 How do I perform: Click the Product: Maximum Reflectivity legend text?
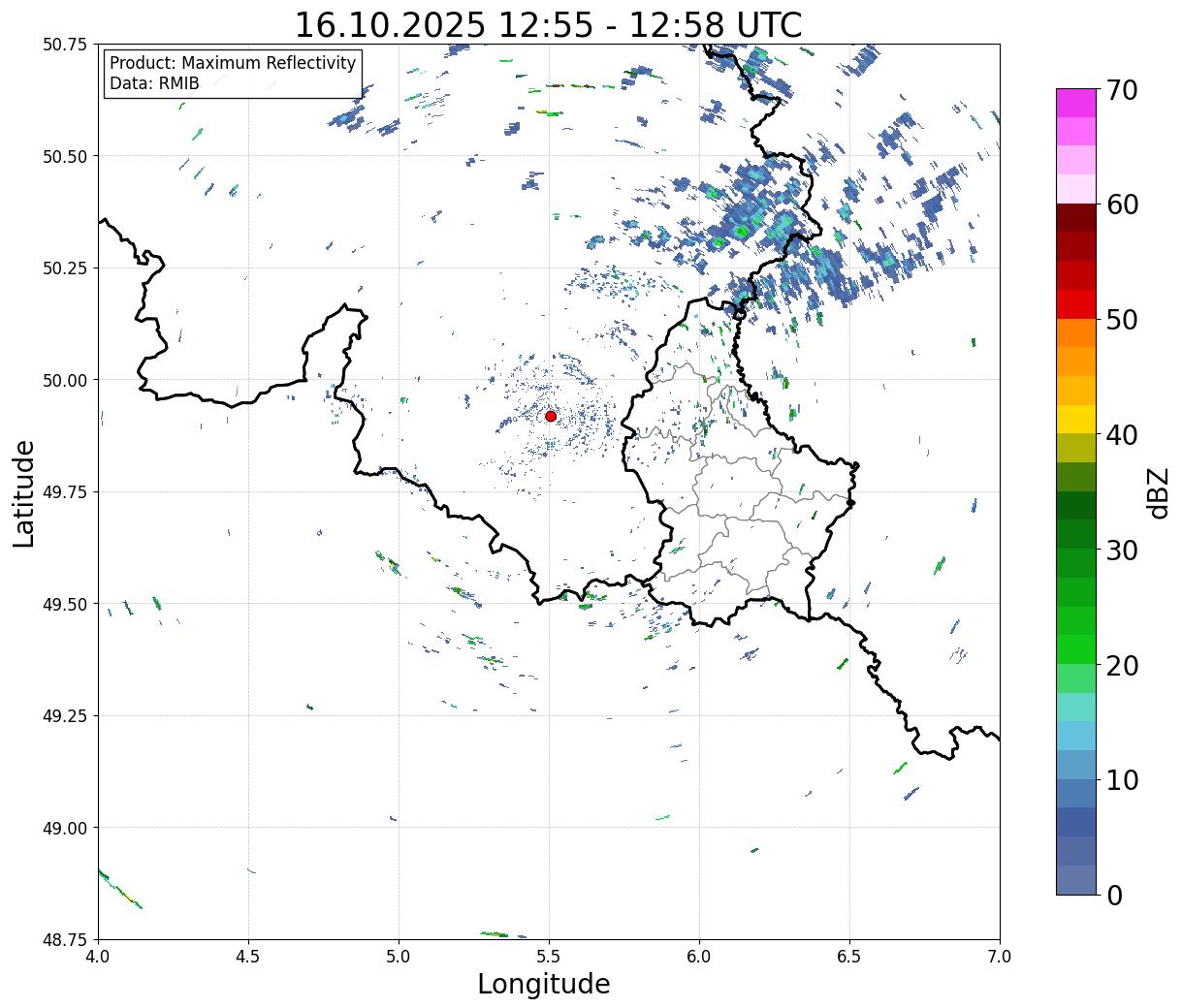pyautogui.click(x=233, y=63)
